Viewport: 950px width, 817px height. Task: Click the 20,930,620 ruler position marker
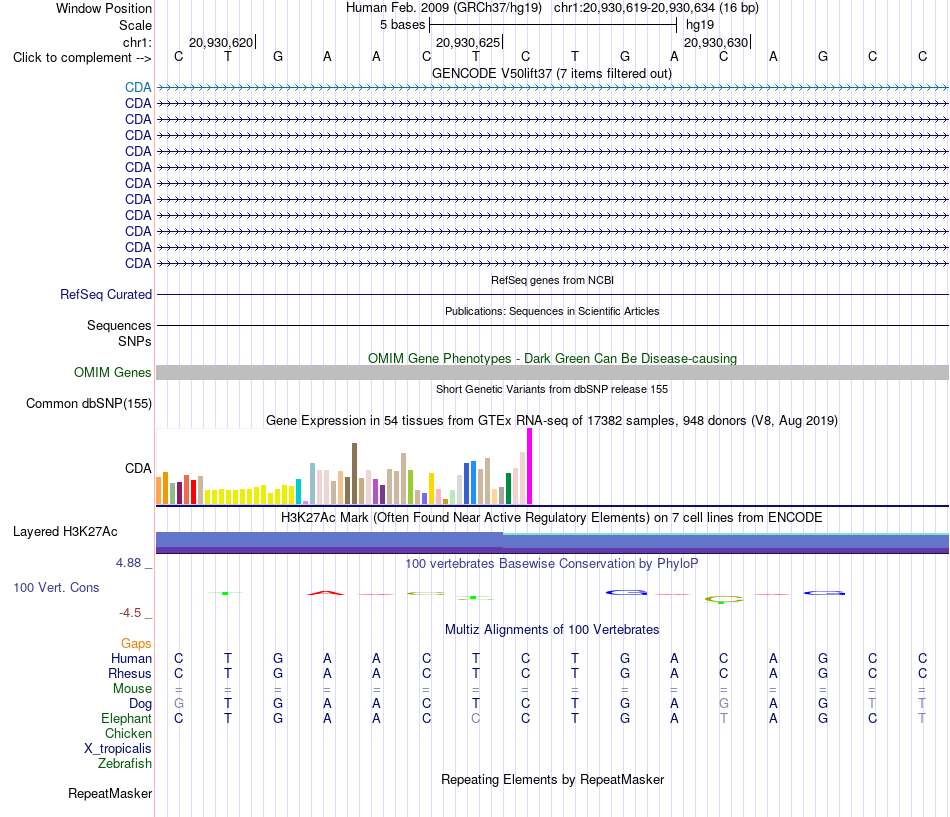pyautogui.click(x=222, y=42)
